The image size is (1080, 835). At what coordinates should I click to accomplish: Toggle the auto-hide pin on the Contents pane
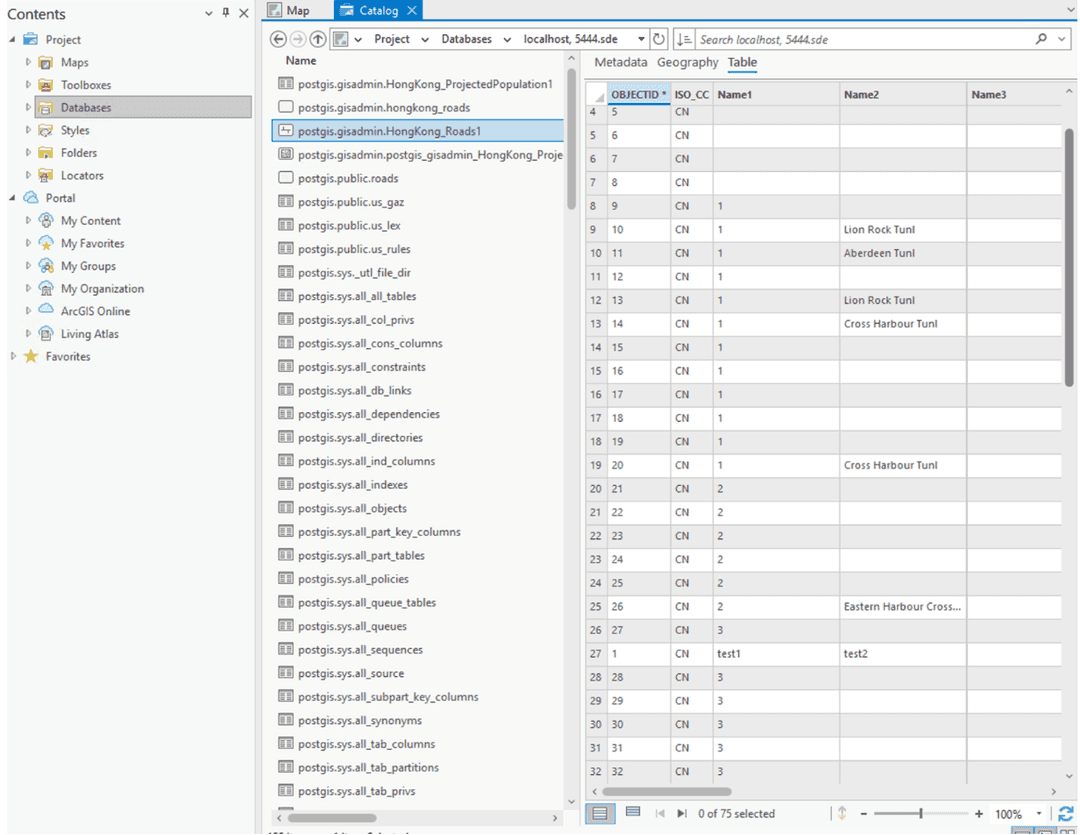coord(226,14)
